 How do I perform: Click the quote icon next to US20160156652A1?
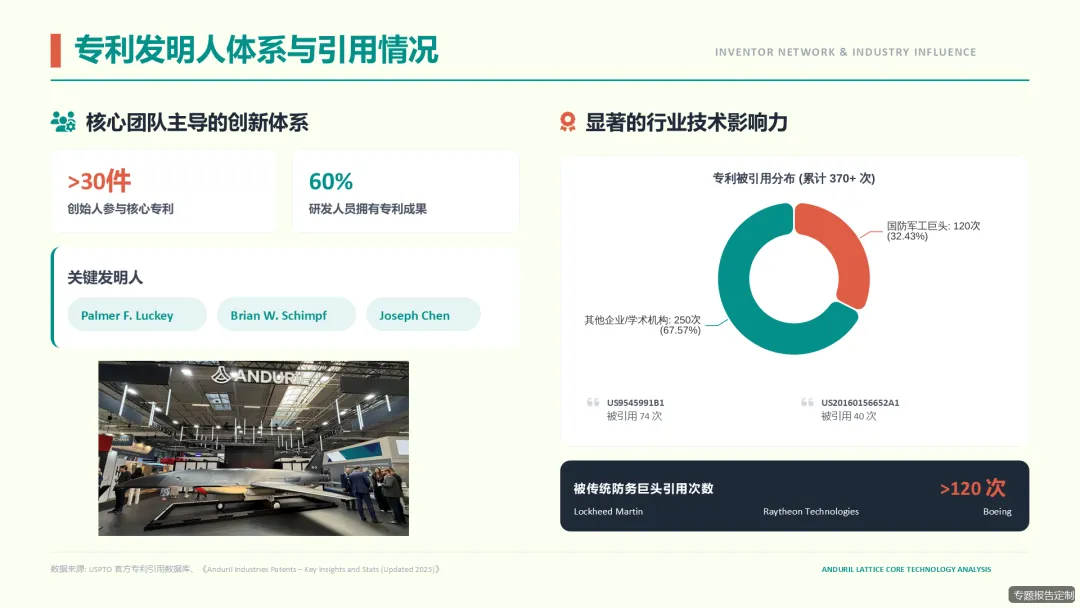(807, 402)
